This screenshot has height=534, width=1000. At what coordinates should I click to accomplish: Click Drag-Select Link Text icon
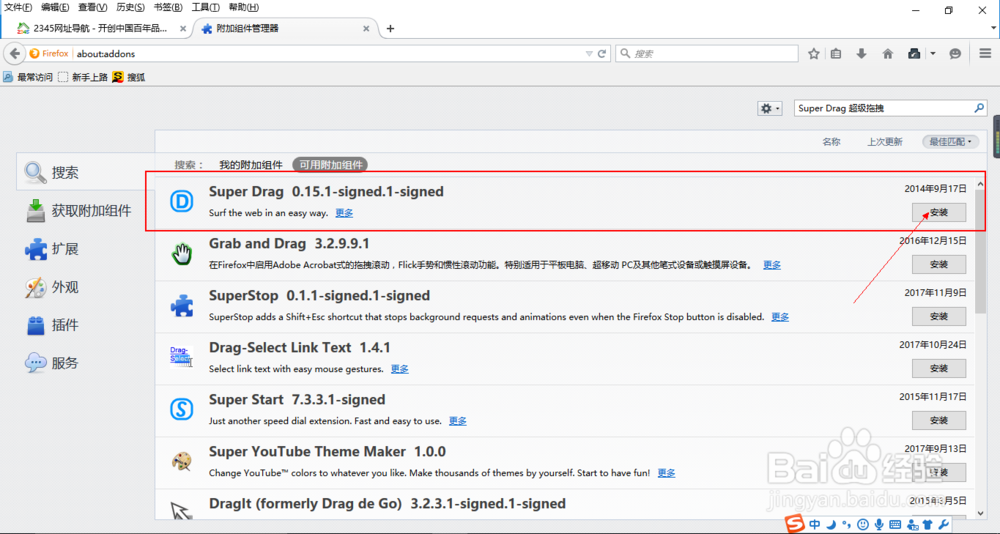(181, 358)
